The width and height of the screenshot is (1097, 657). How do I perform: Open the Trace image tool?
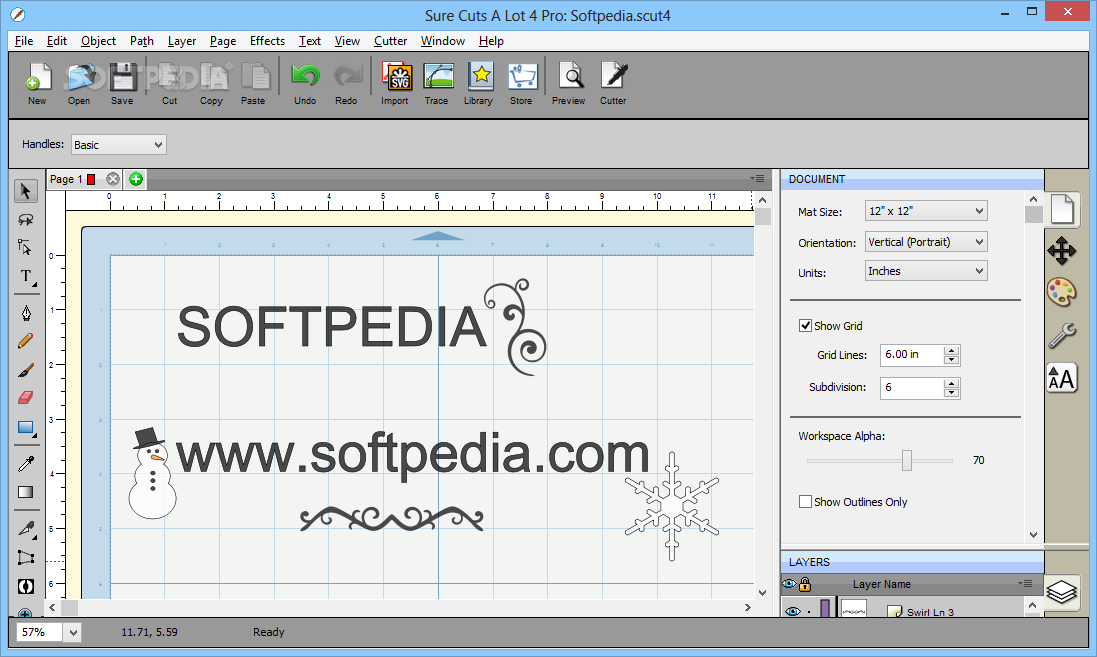point(438,76)
